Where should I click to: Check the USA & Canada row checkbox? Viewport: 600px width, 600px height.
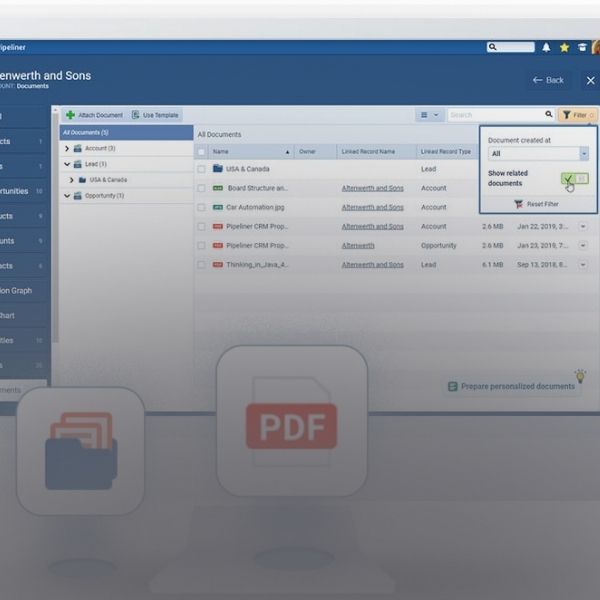pyautogui.click(x=201, y=169)
